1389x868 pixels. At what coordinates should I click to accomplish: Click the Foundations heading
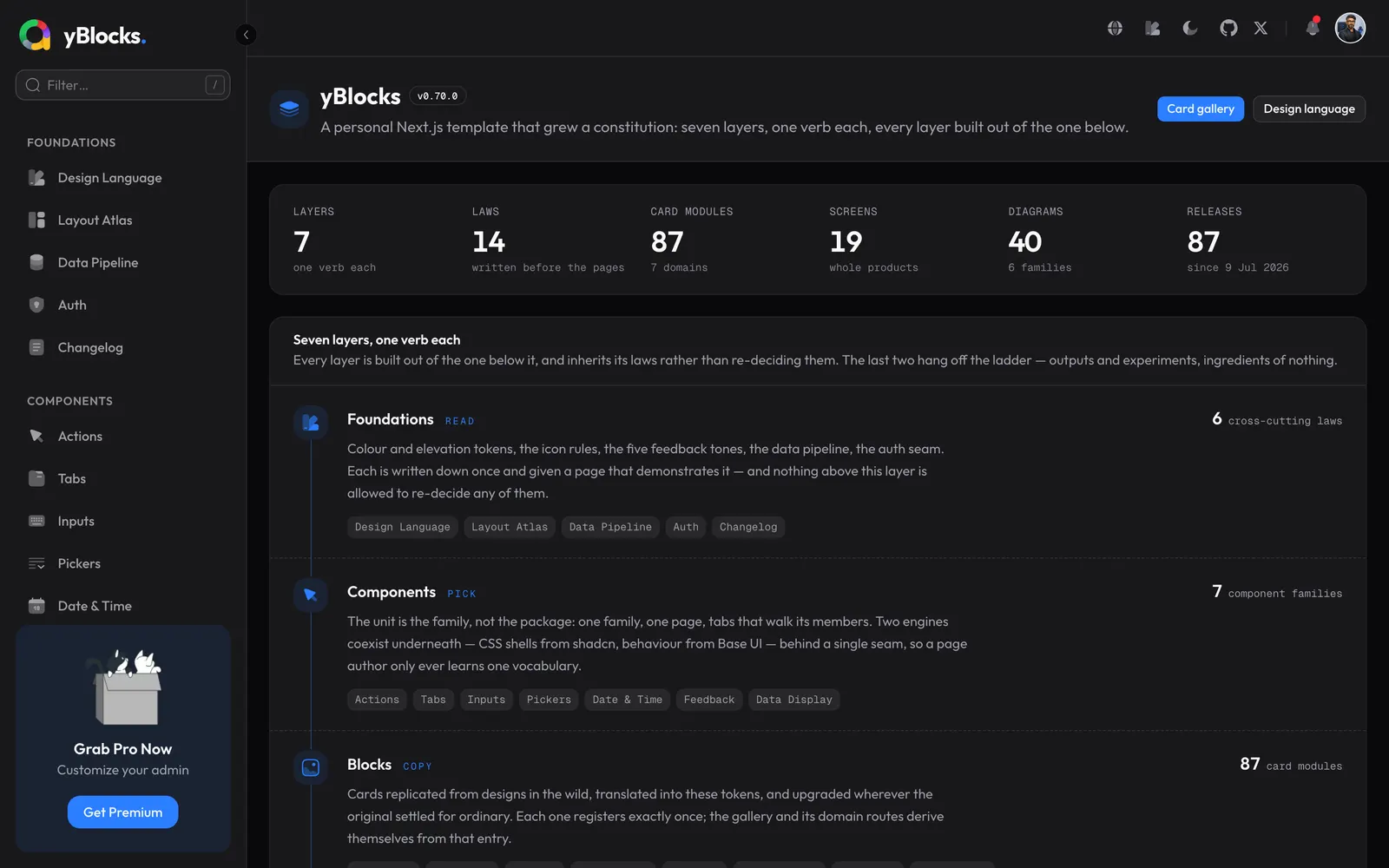pos(391,419)
